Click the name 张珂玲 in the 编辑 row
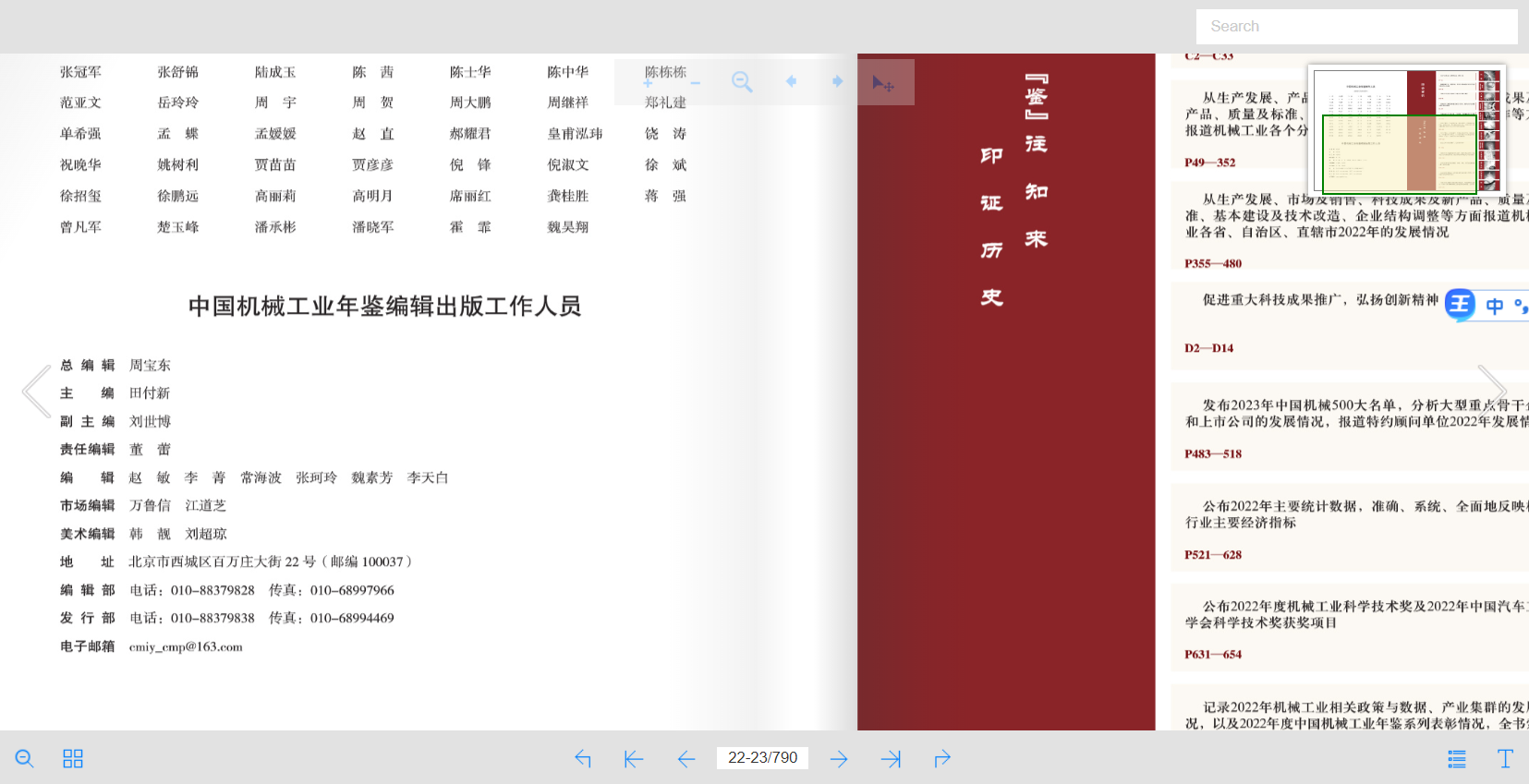The width and height of the screenshot is (1529, 784). 316,478
